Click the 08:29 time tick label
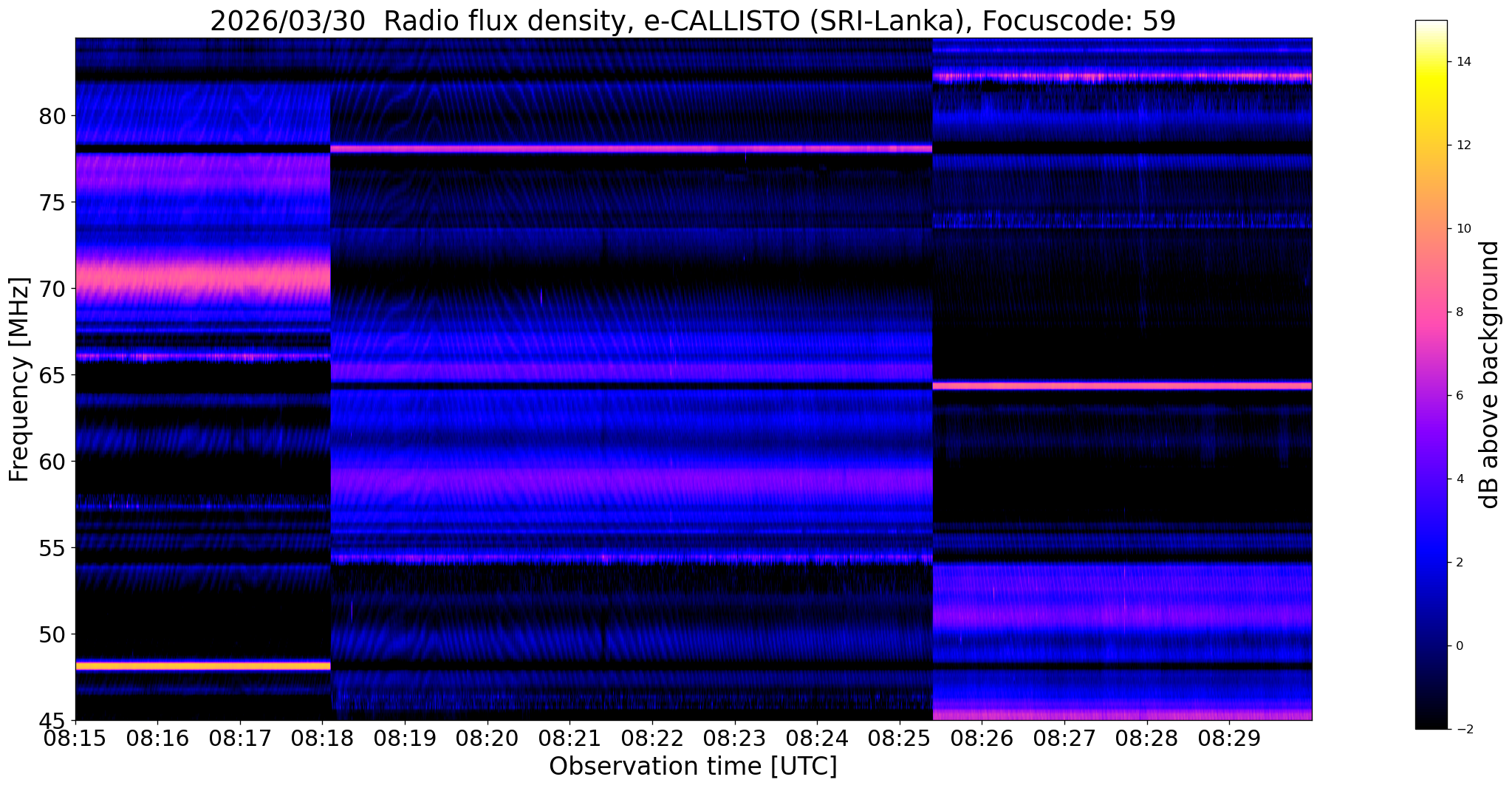1512x788 pixels. [1229, 737]
